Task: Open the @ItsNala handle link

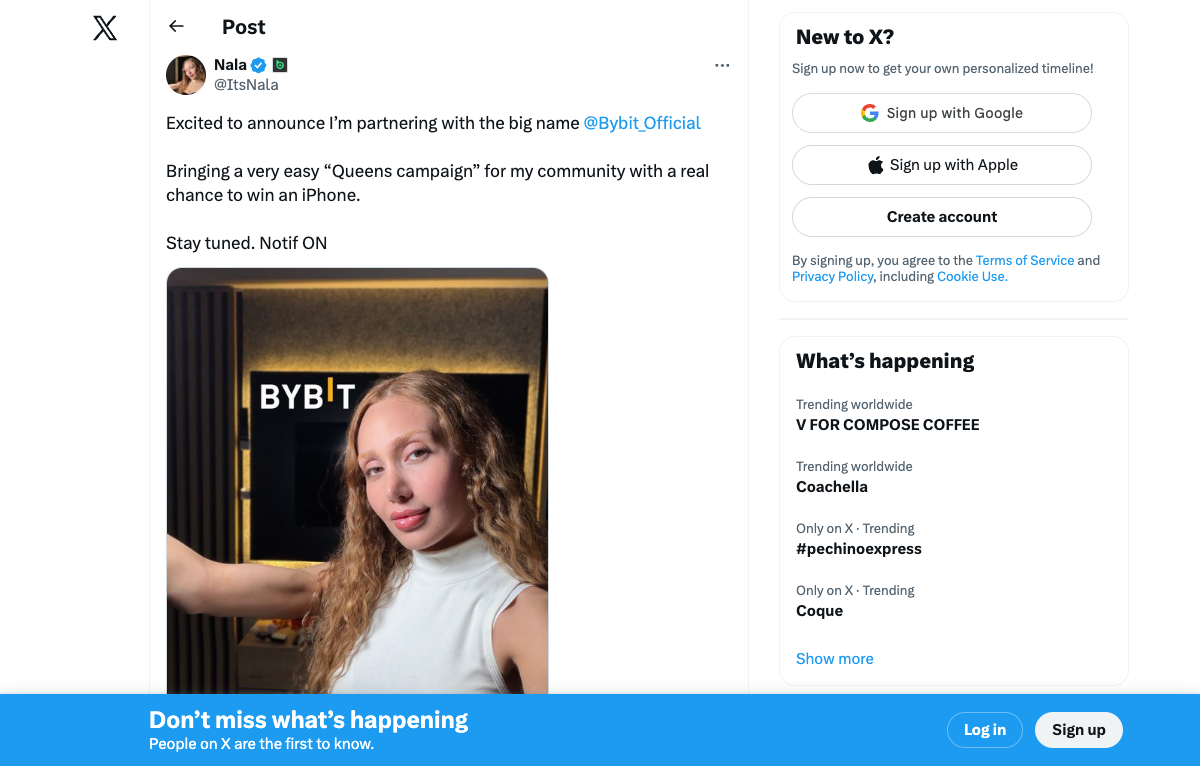Action: coord(246,85)
